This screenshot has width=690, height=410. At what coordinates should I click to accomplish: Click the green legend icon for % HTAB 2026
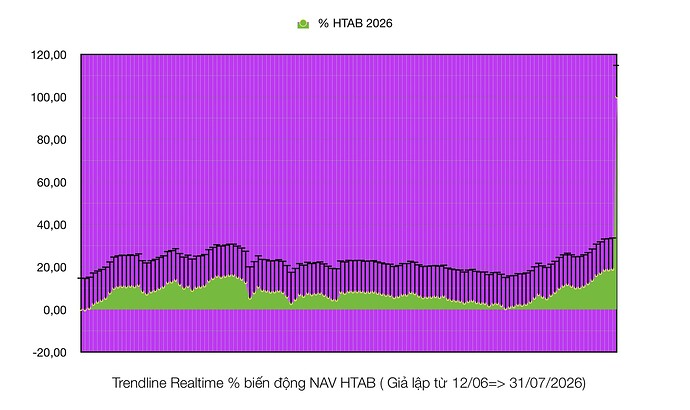(x=303, y=24)
